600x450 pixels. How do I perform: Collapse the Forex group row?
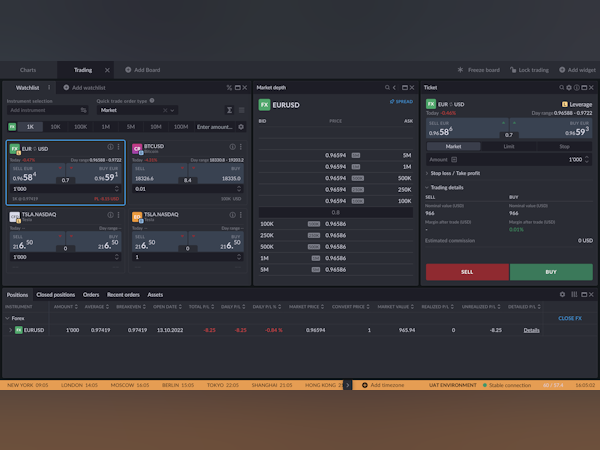7,318
